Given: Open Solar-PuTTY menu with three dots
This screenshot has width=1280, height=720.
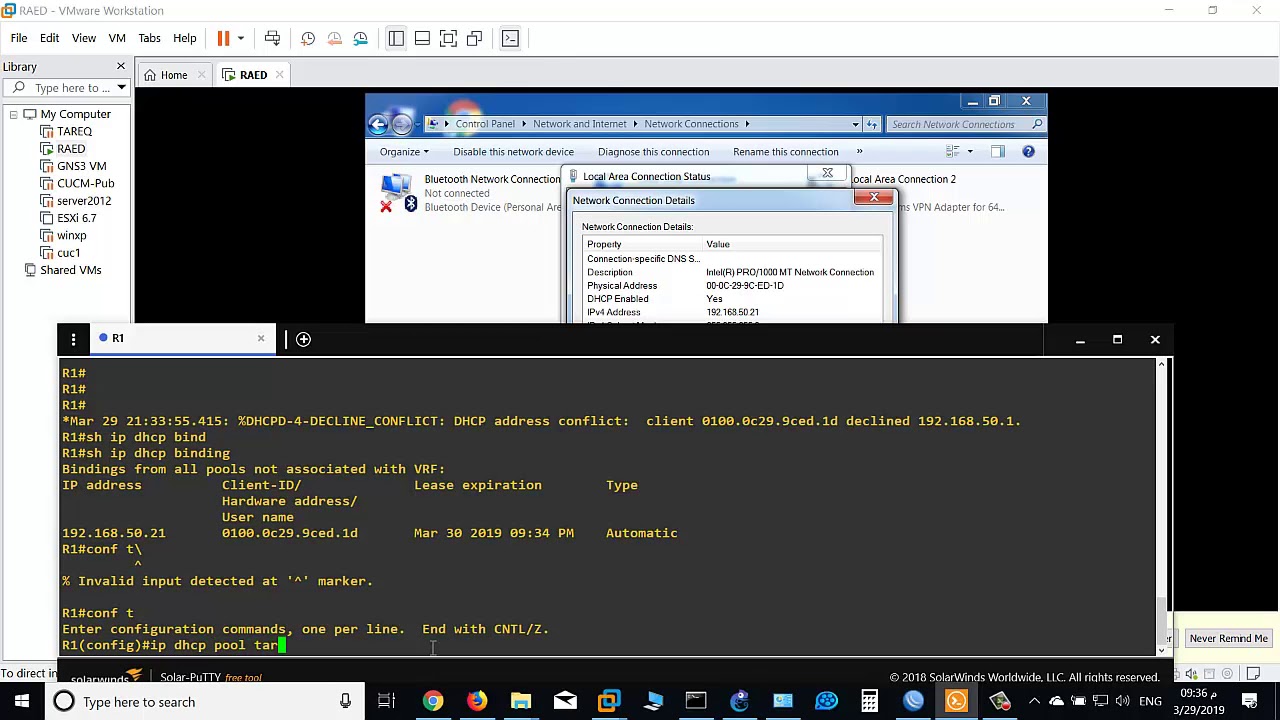Looking at the screenshot, I should click(73, 340).
